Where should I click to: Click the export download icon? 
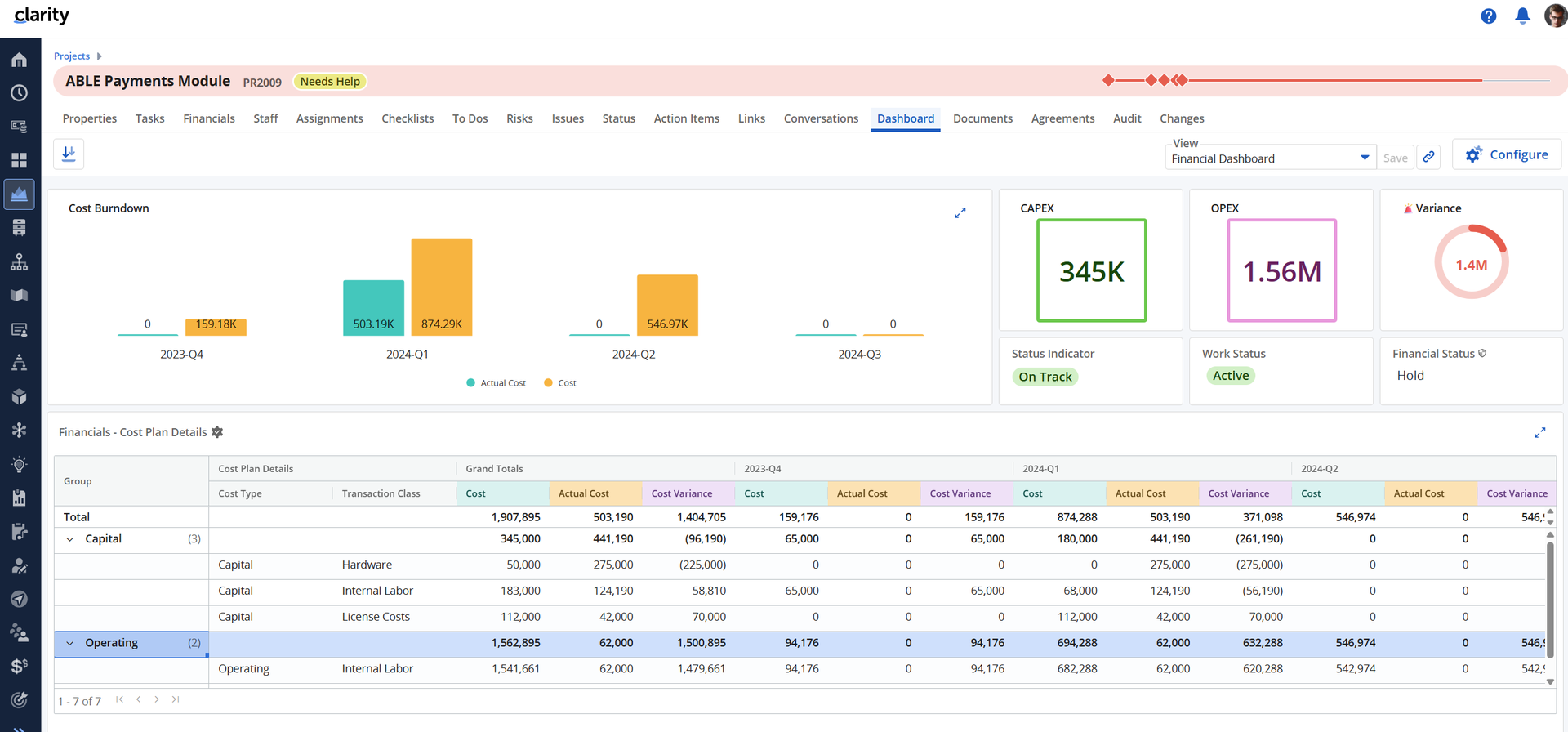tap(69, 154)
